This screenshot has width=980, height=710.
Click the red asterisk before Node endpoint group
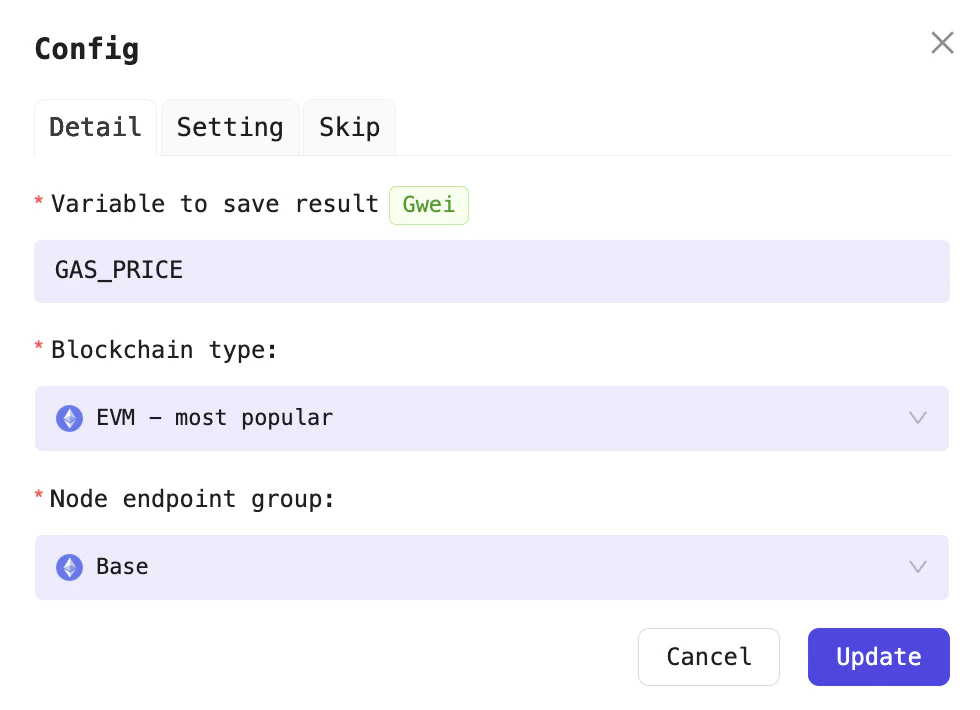pyautogui.click(x=39, y=497)
